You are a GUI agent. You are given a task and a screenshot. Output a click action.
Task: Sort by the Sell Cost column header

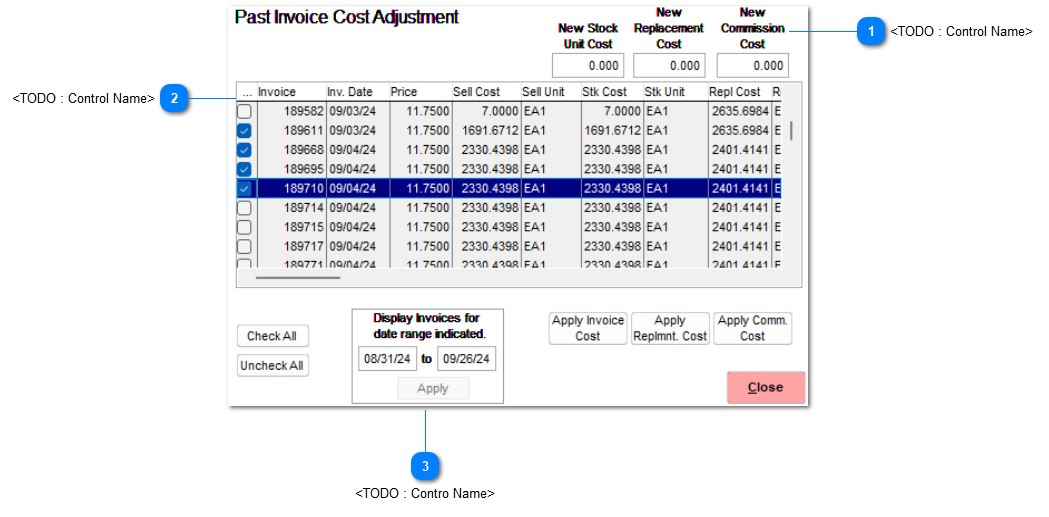click(486, 92)
